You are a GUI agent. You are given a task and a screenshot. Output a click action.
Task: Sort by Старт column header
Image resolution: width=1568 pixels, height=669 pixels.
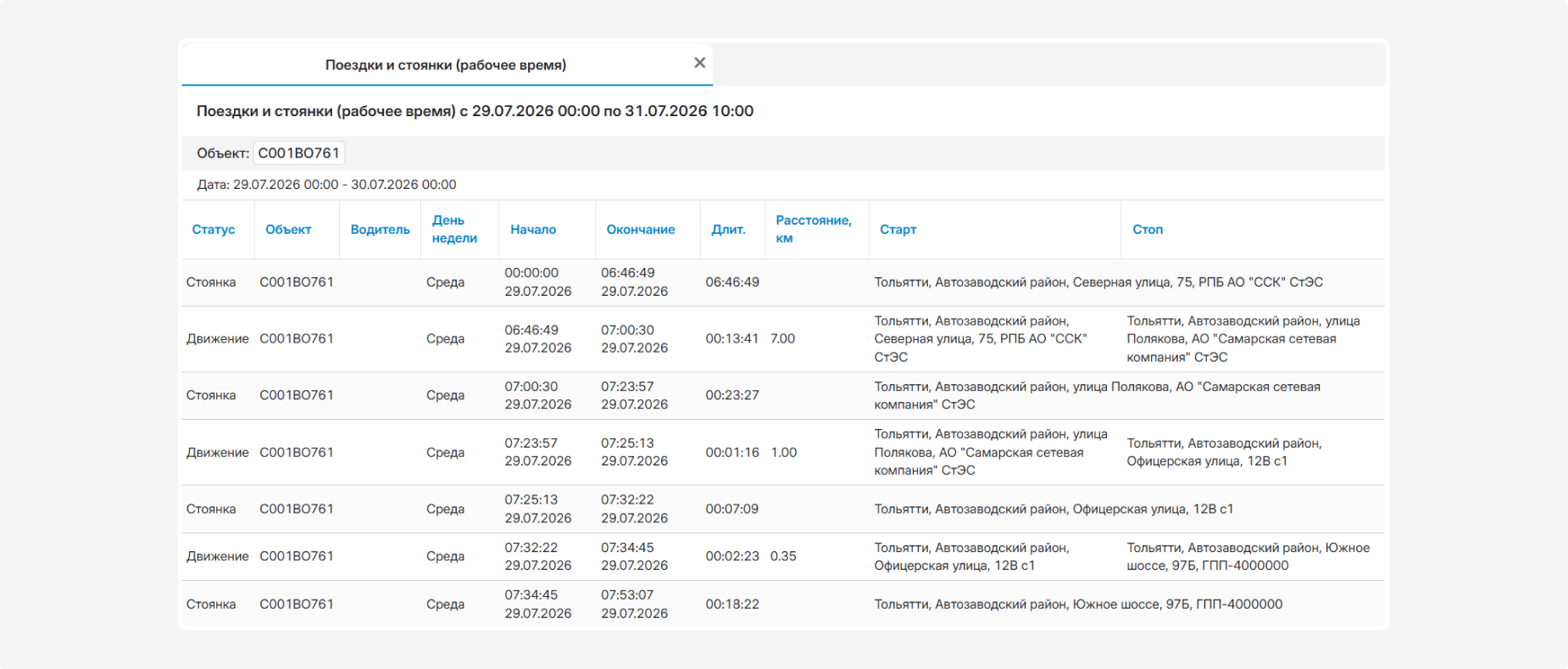pos(898,230)
